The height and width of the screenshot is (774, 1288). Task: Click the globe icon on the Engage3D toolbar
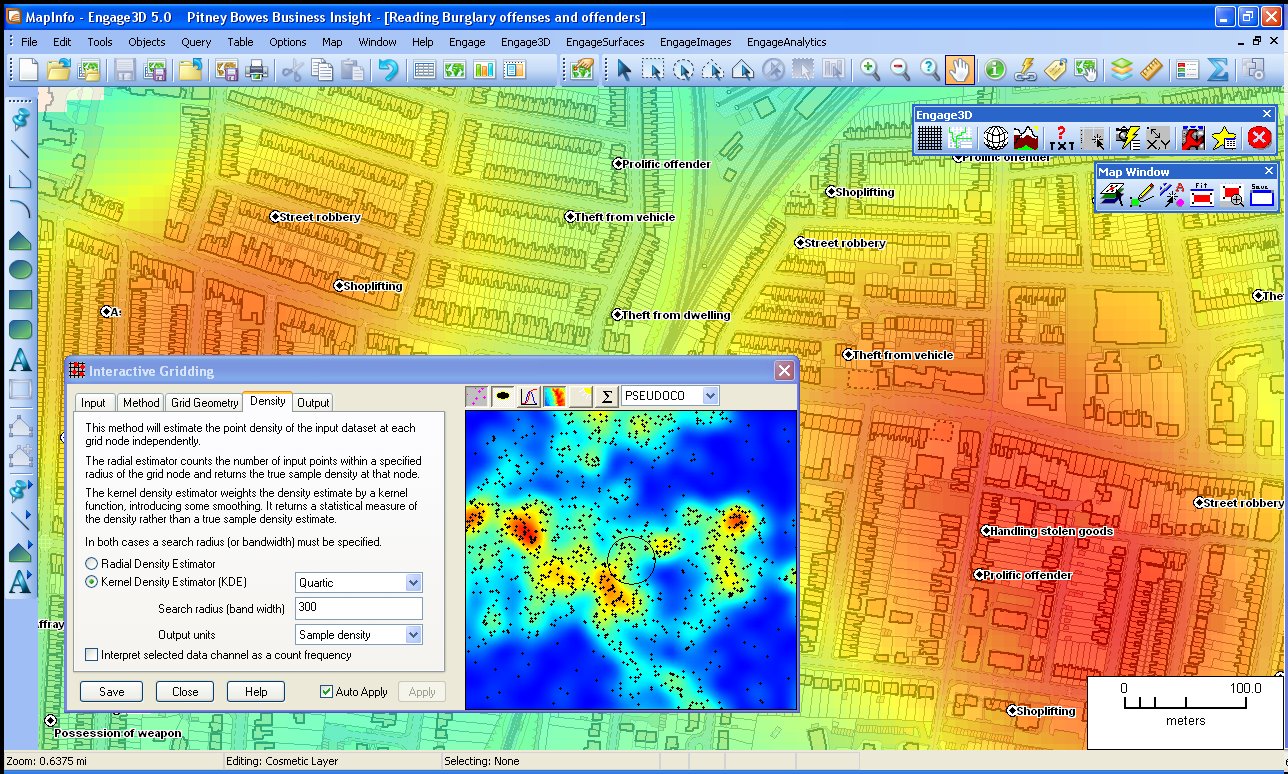(995, 138)
